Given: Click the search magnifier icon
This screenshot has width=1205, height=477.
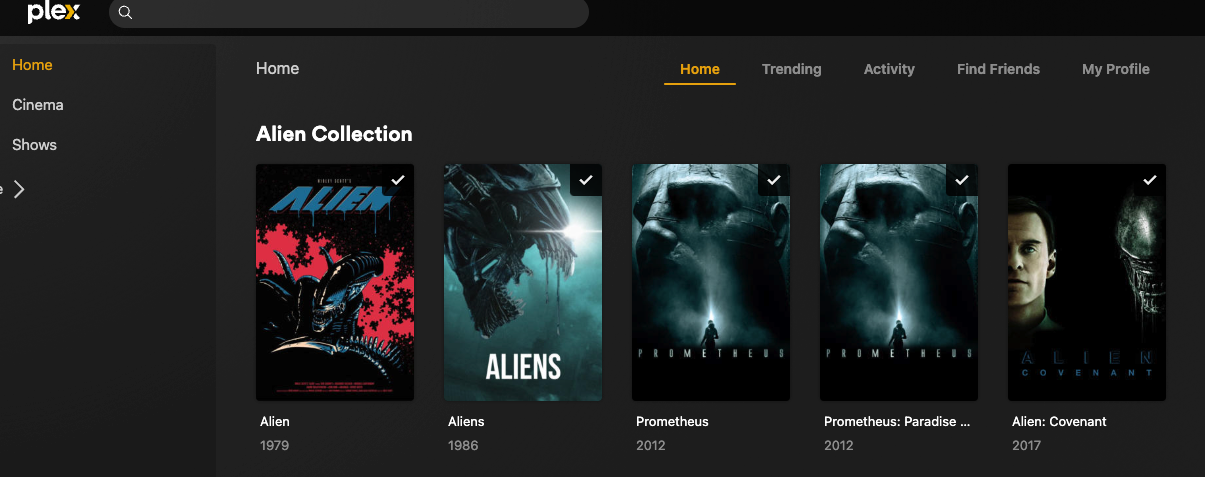Looking at the screenshot, I should click(125, 13).
